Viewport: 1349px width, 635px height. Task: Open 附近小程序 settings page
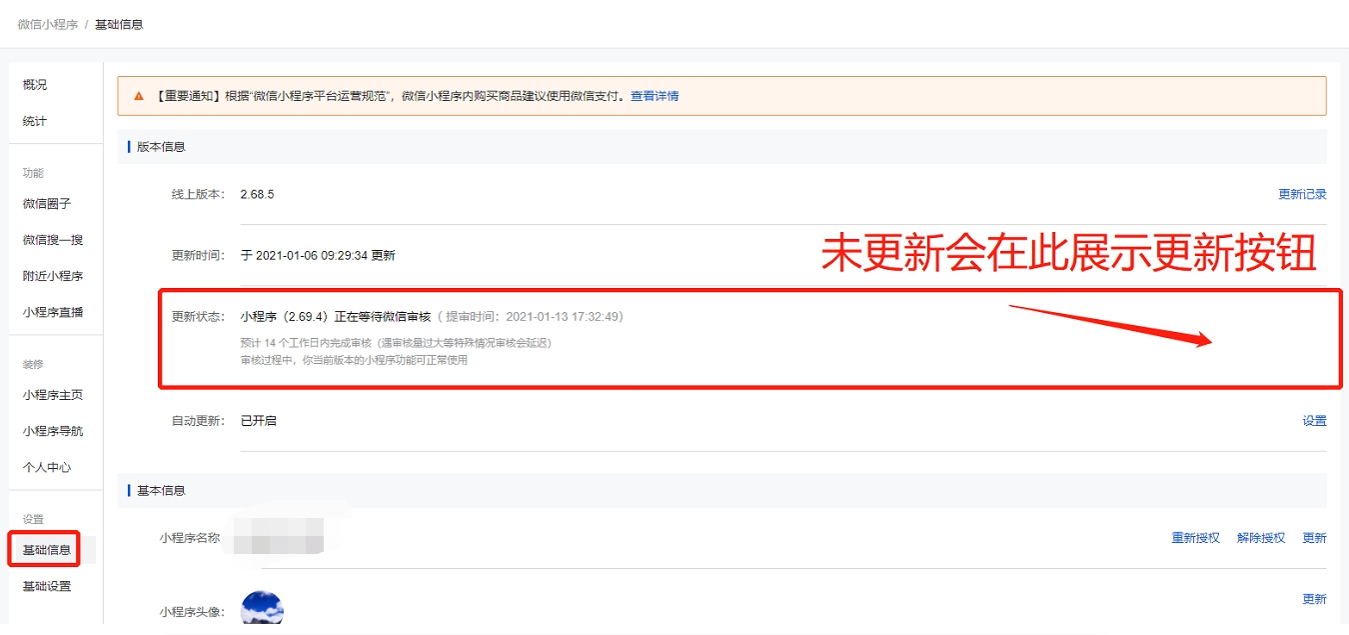tap(52, 276)
